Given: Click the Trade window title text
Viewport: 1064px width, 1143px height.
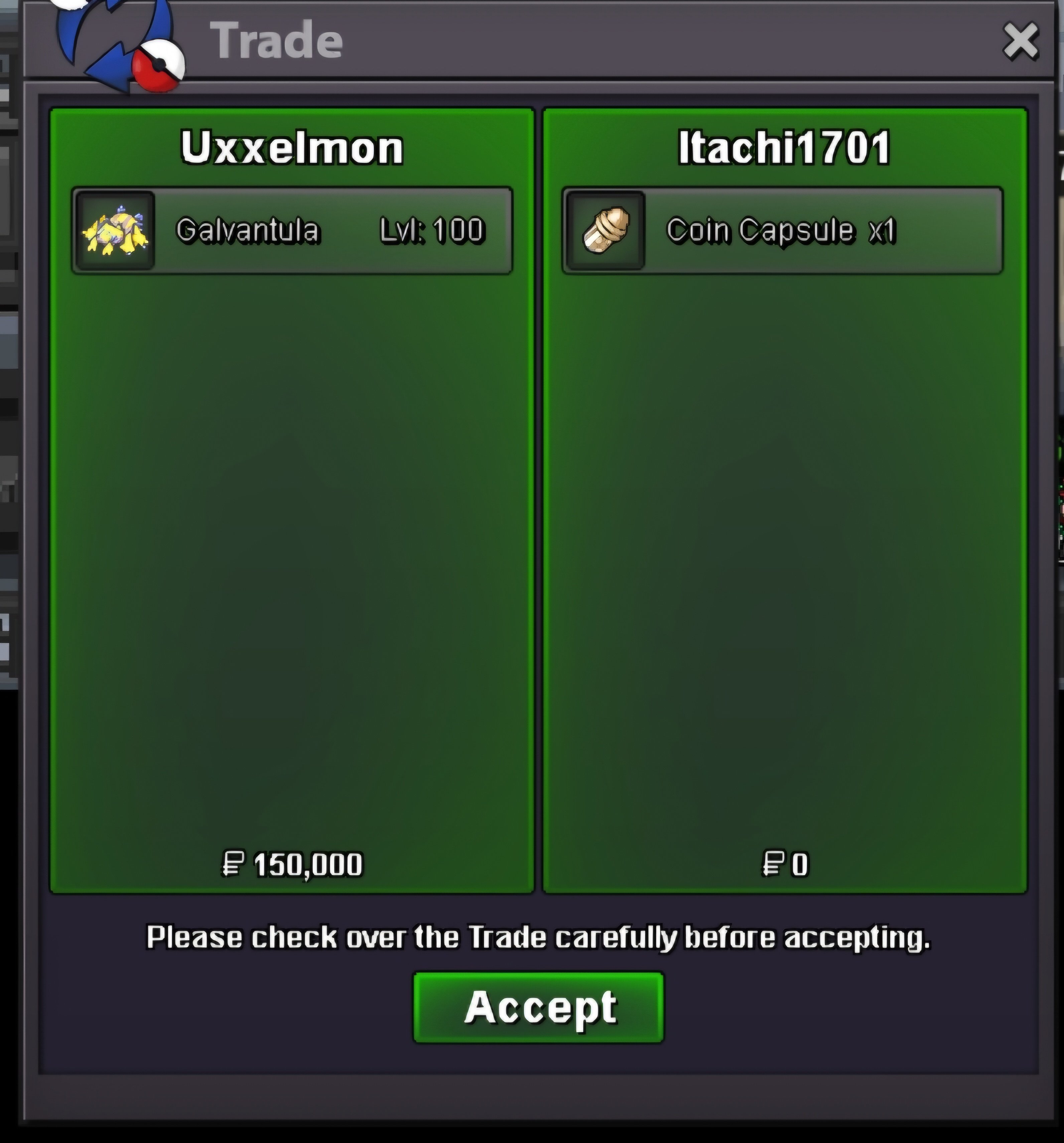Looking at the screenshot, I should pyautogui.click(x=276, y=40).
